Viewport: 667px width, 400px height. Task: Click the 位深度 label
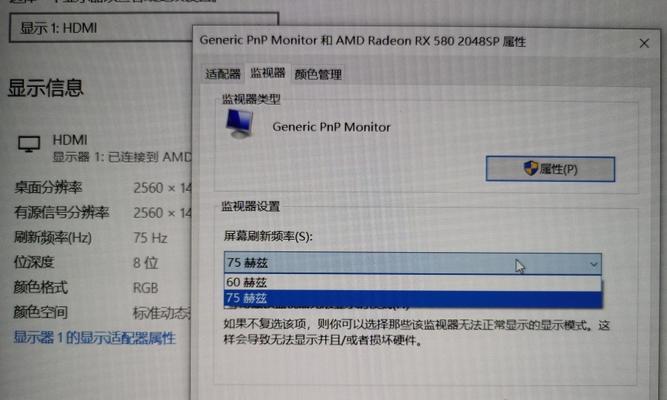(34, 262)
